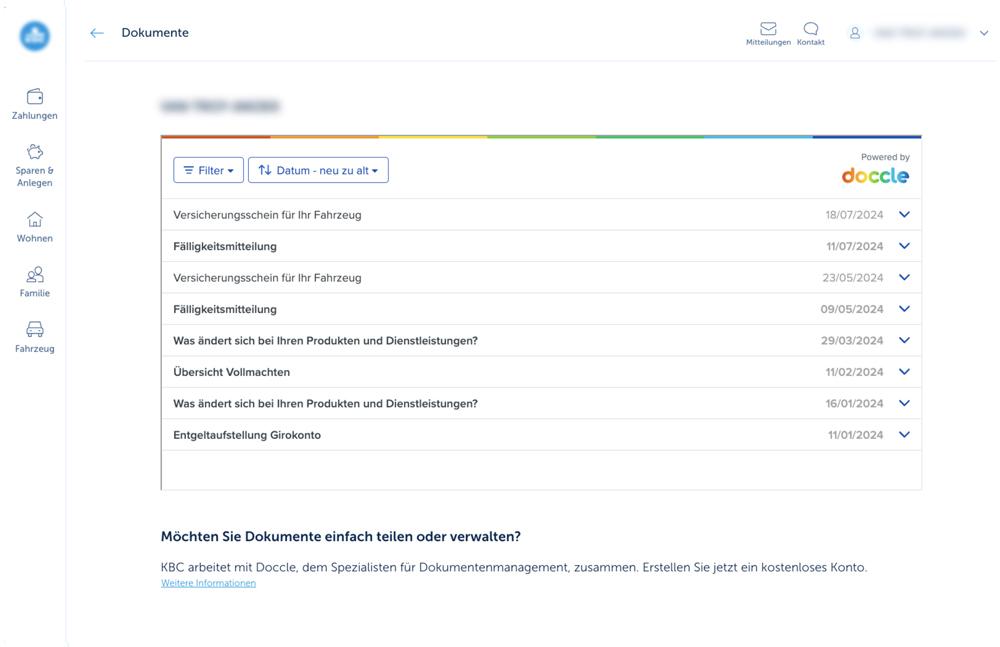Image resolution: width=1000 pixels, height=647 pixels.
Task: Open Mitteilungen envelope icon
Action: tap(768, 29)
